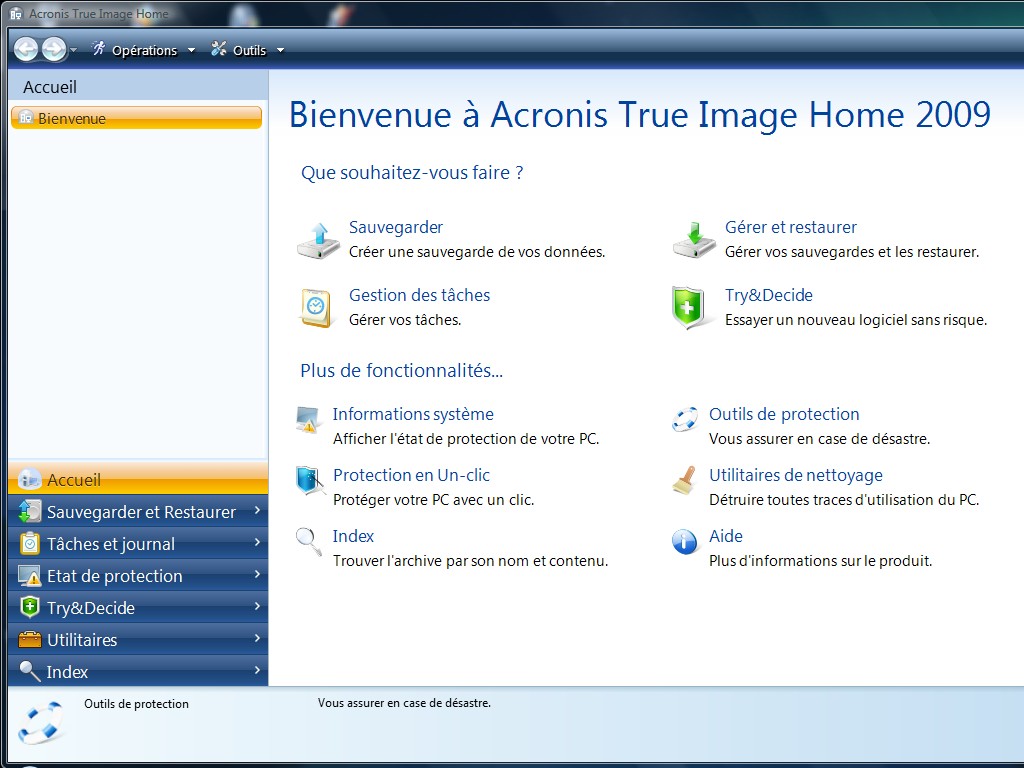Open the Try&Decide link in main pane
The width and height of the screenshot is (1024, 768).
tap(769, 295)
